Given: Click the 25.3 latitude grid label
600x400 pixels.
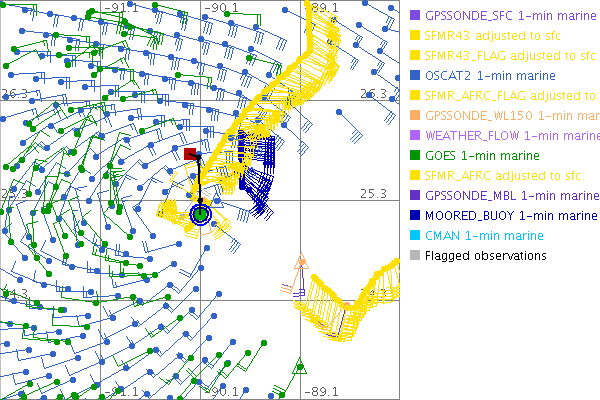Looking at the screenshot, I should pos(373,194).
